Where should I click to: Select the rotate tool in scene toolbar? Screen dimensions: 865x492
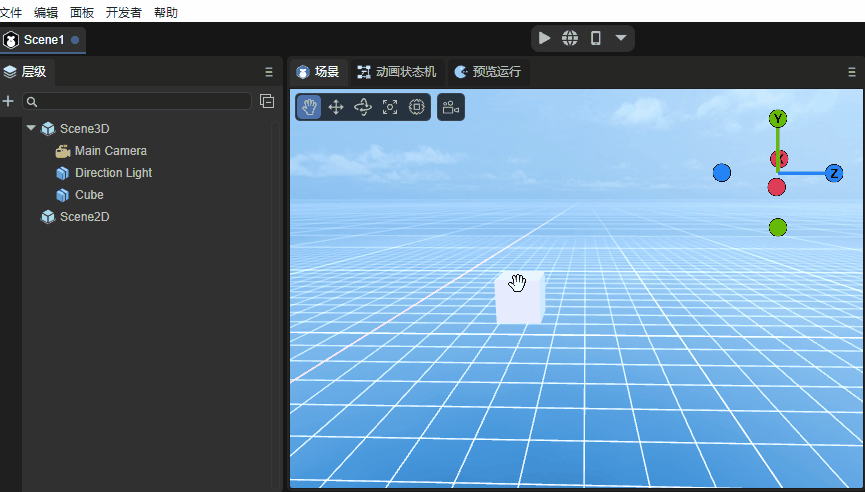coord(363,107)
